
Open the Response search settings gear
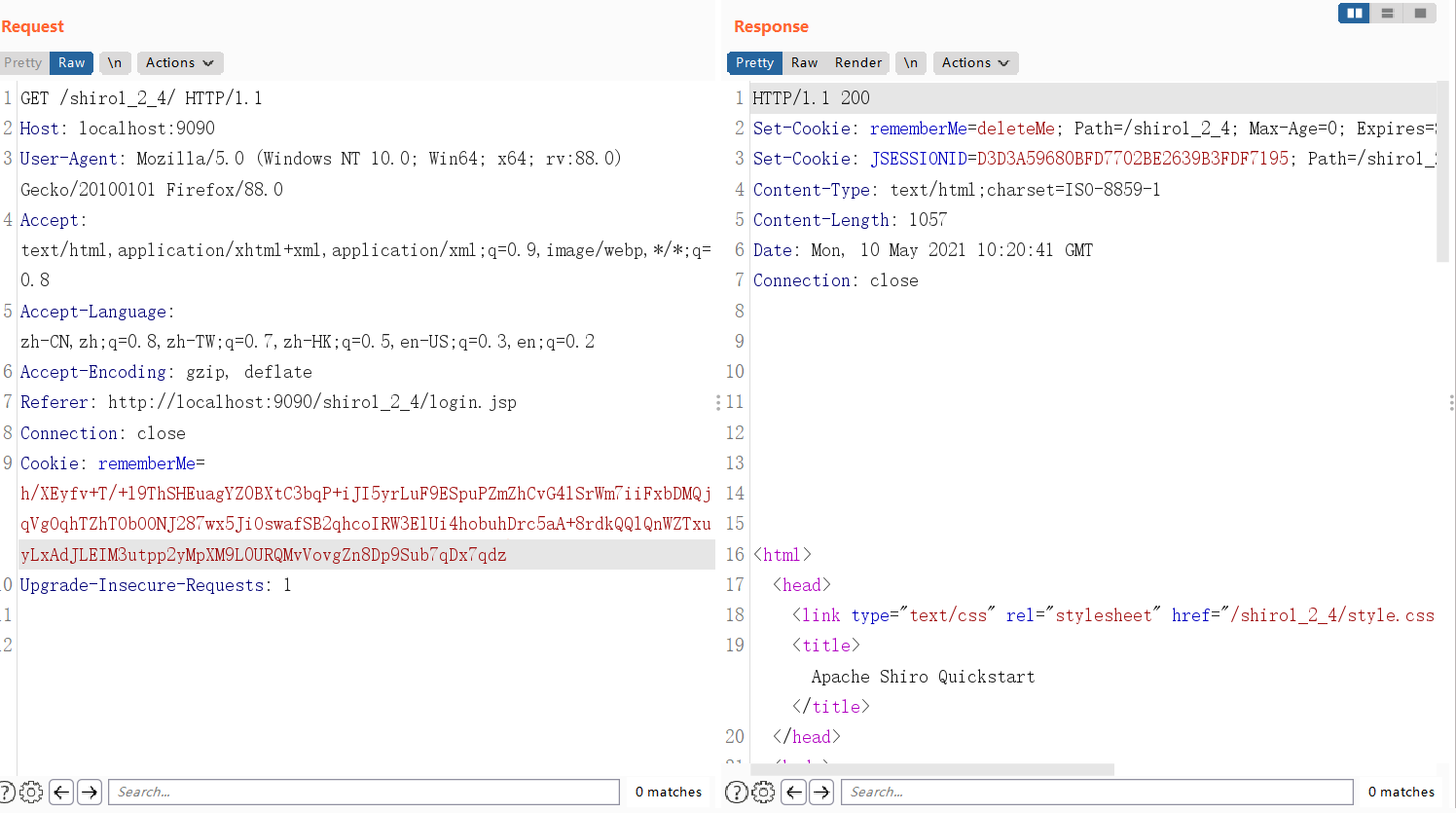coord(764,792)
